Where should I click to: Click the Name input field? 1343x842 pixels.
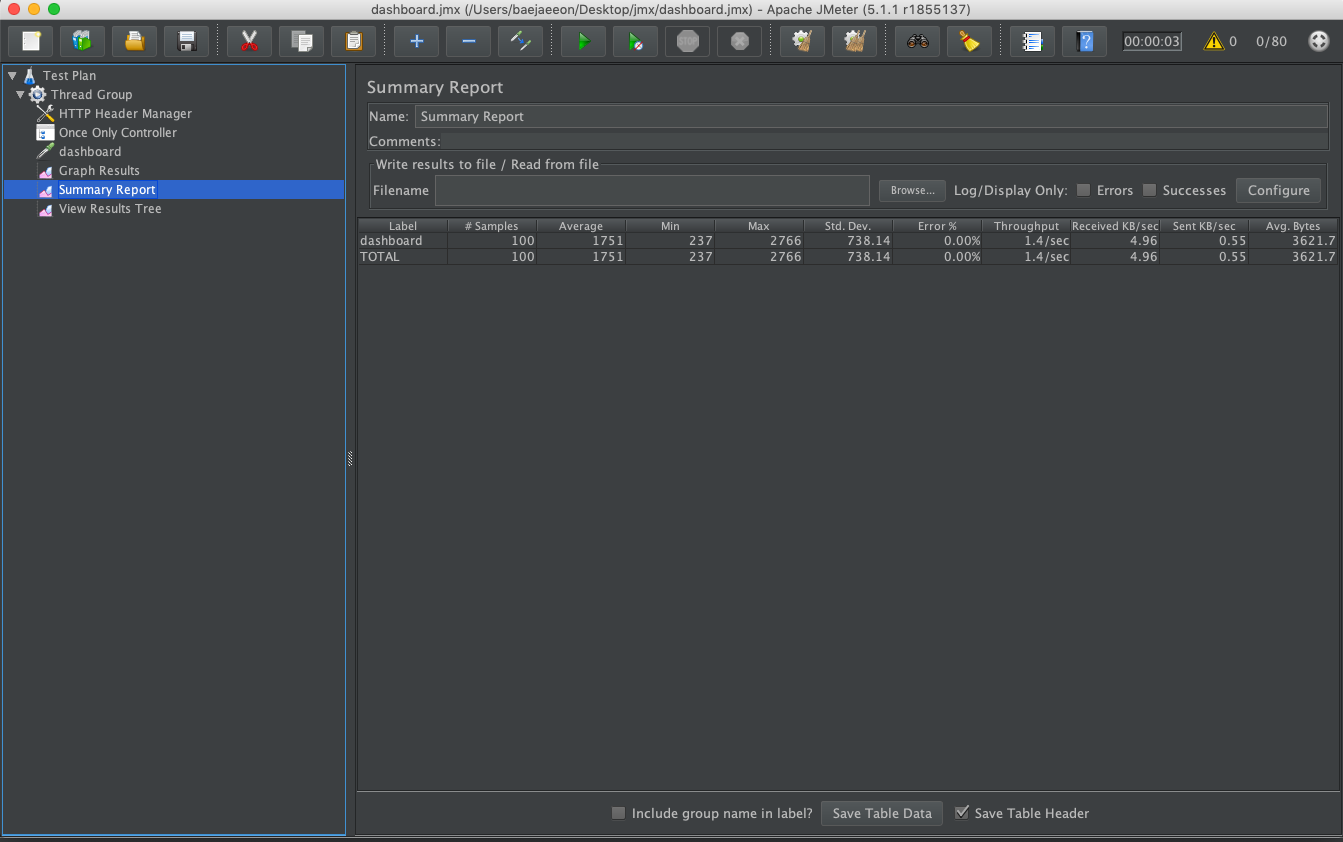(x=871, y=117)
